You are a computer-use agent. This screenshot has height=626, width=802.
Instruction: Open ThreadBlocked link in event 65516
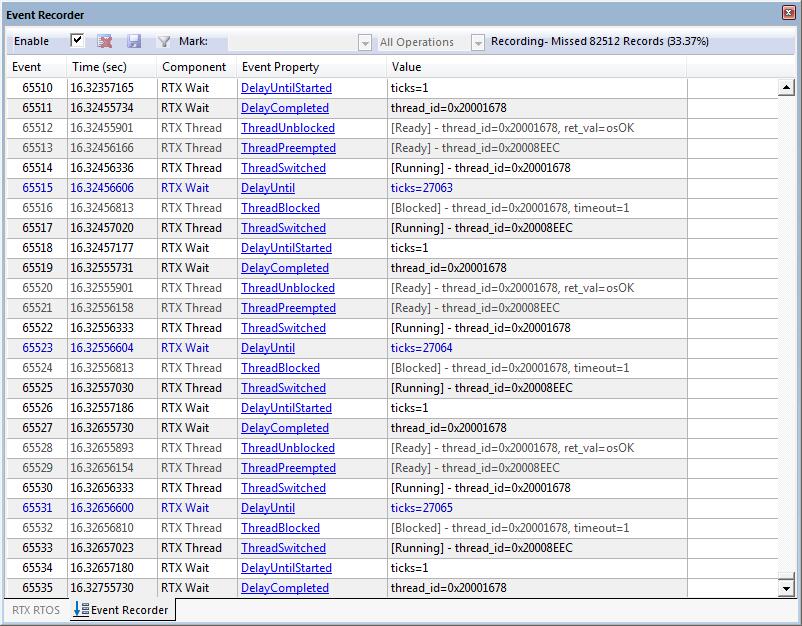pyautogui.click(x=280, y=208)
